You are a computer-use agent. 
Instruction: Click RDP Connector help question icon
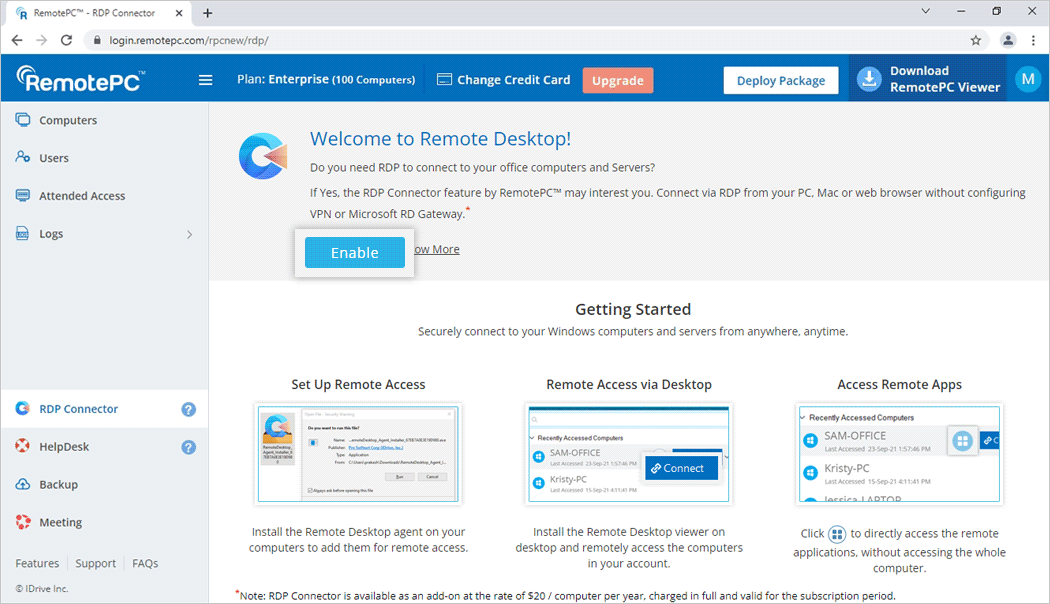188,409
